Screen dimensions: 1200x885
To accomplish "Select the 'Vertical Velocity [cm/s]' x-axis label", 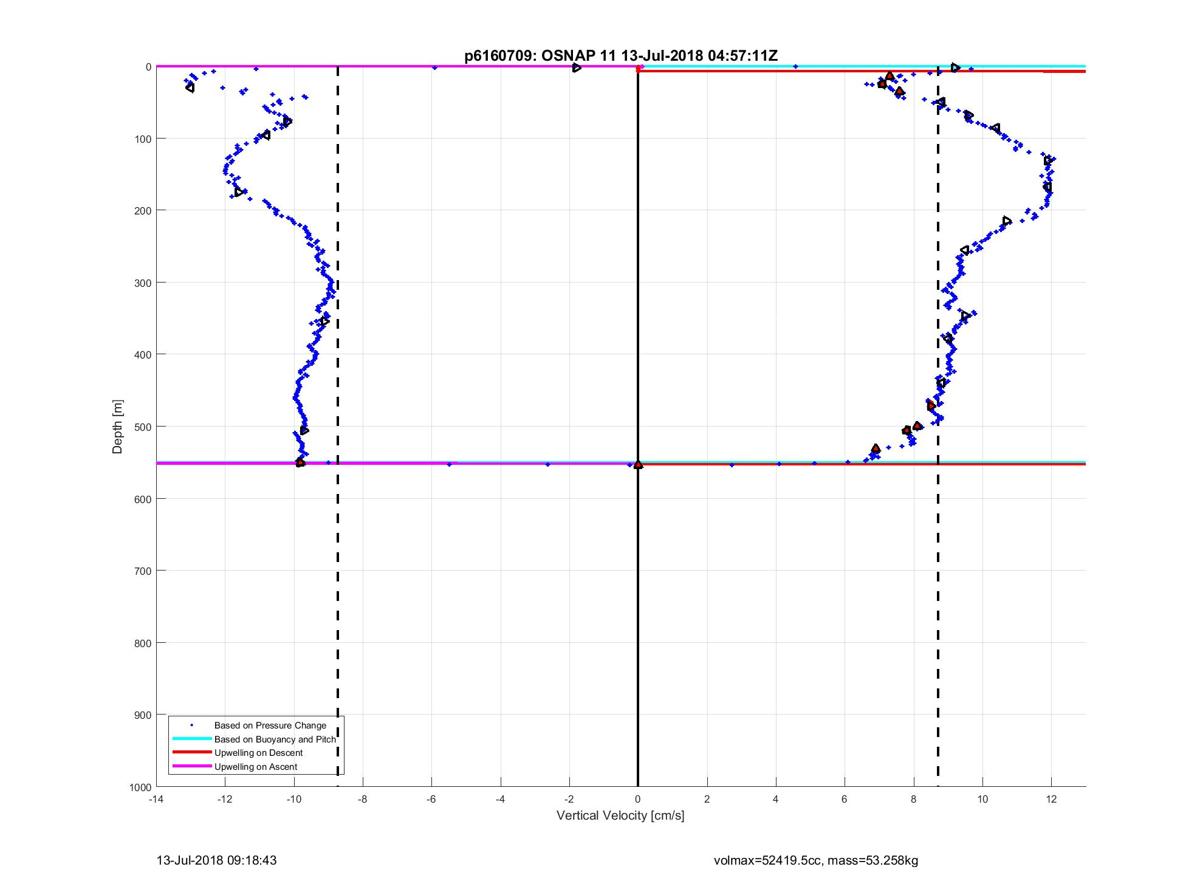I will 620,816.
